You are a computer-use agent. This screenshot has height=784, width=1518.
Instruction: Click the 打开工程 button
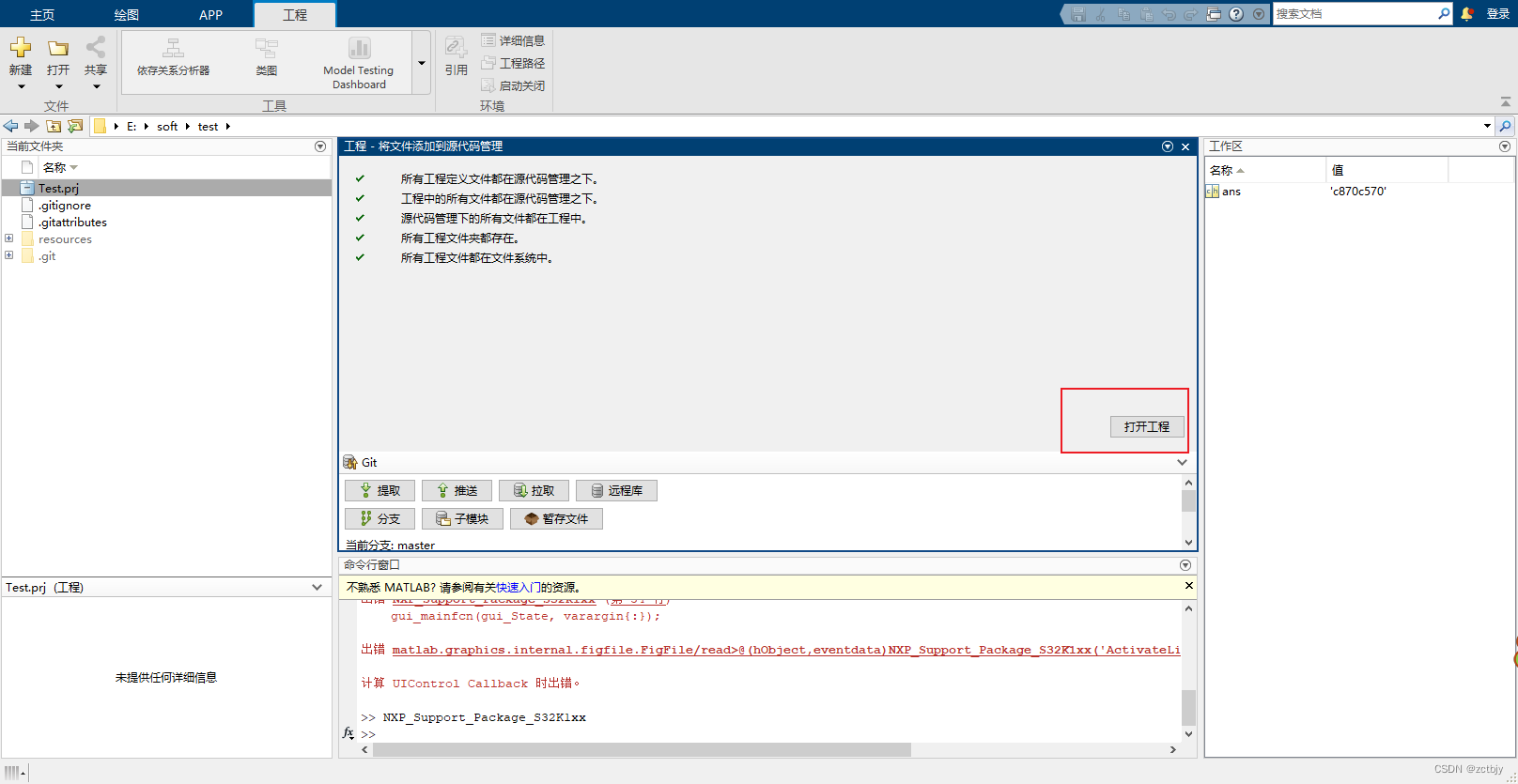[1147, 426]
